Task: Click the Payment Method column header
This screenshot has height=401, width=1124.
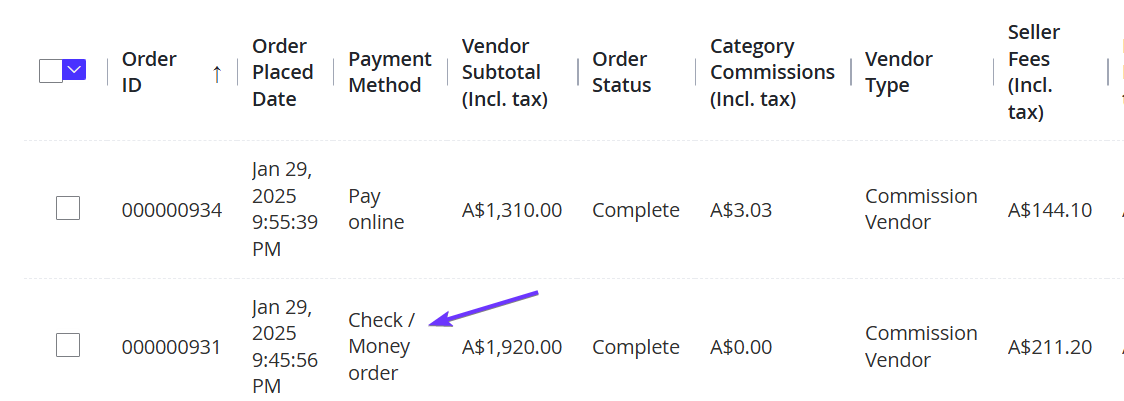Action: [390, 72]
